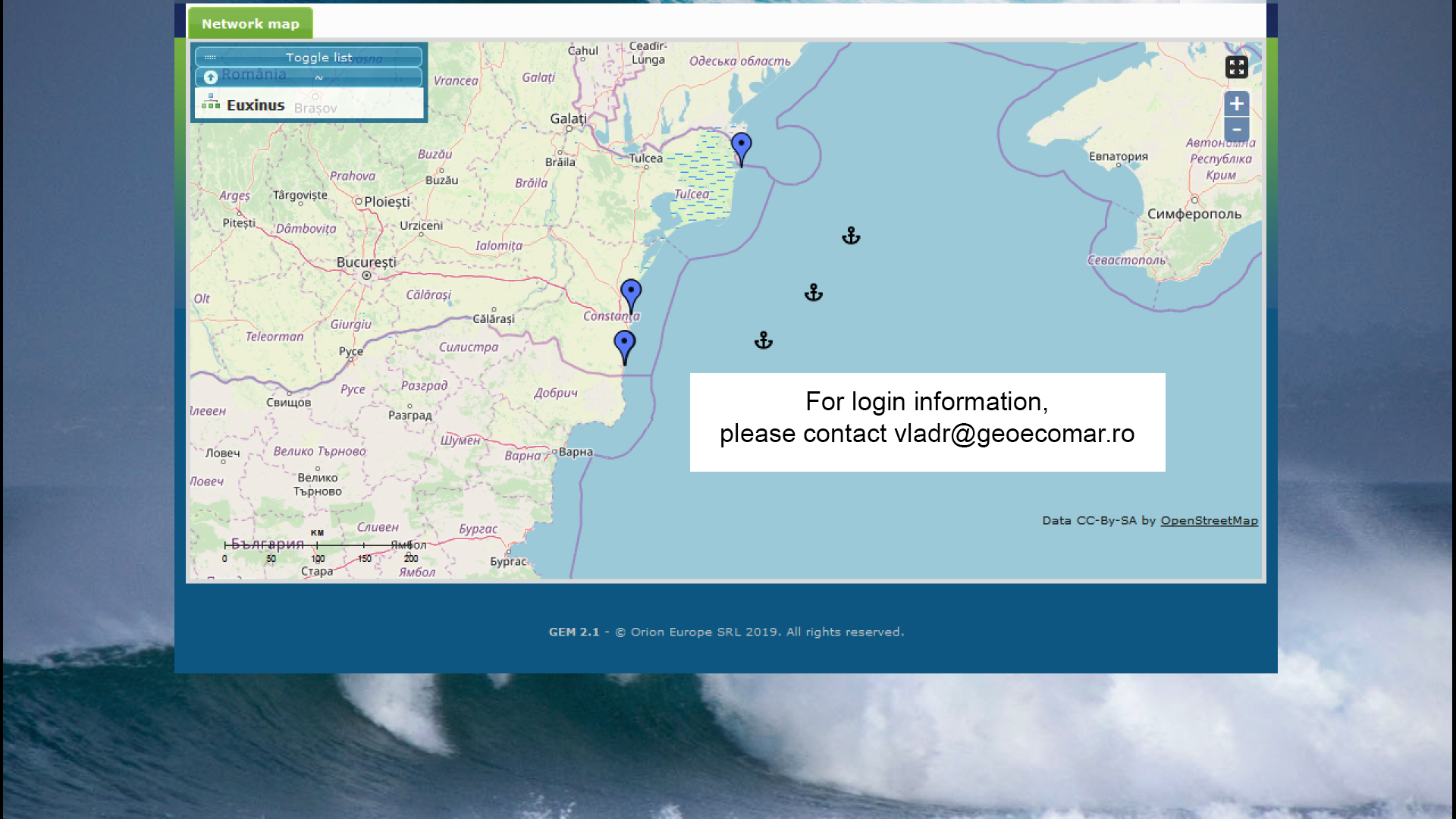
Task: Click the map distance scale bar
Action: tap(318, 545)
